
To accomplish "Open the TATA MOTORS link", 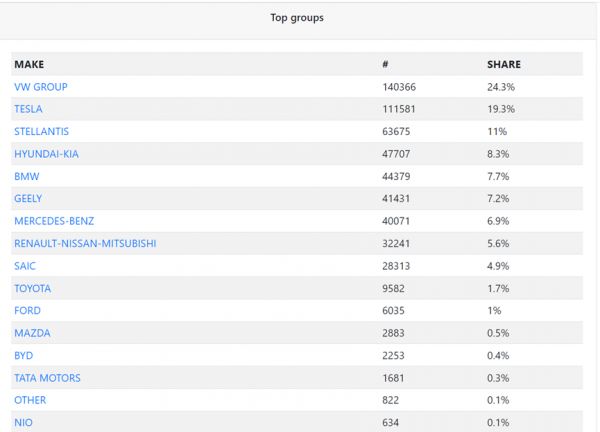I will [x=47, y=378].
